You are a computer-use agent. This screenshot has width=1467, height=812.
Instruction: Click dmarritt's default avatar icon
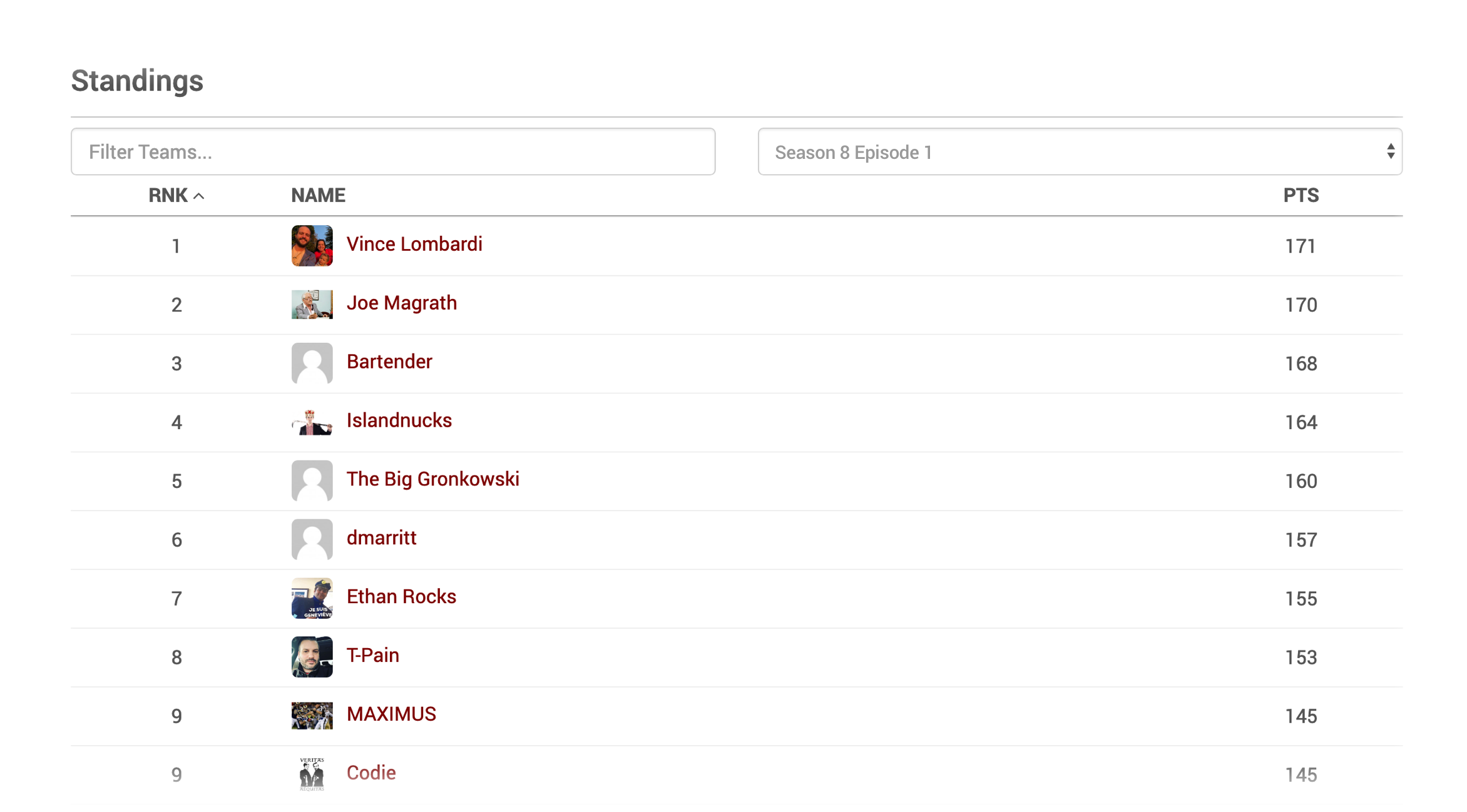click(x=312, y=539)
